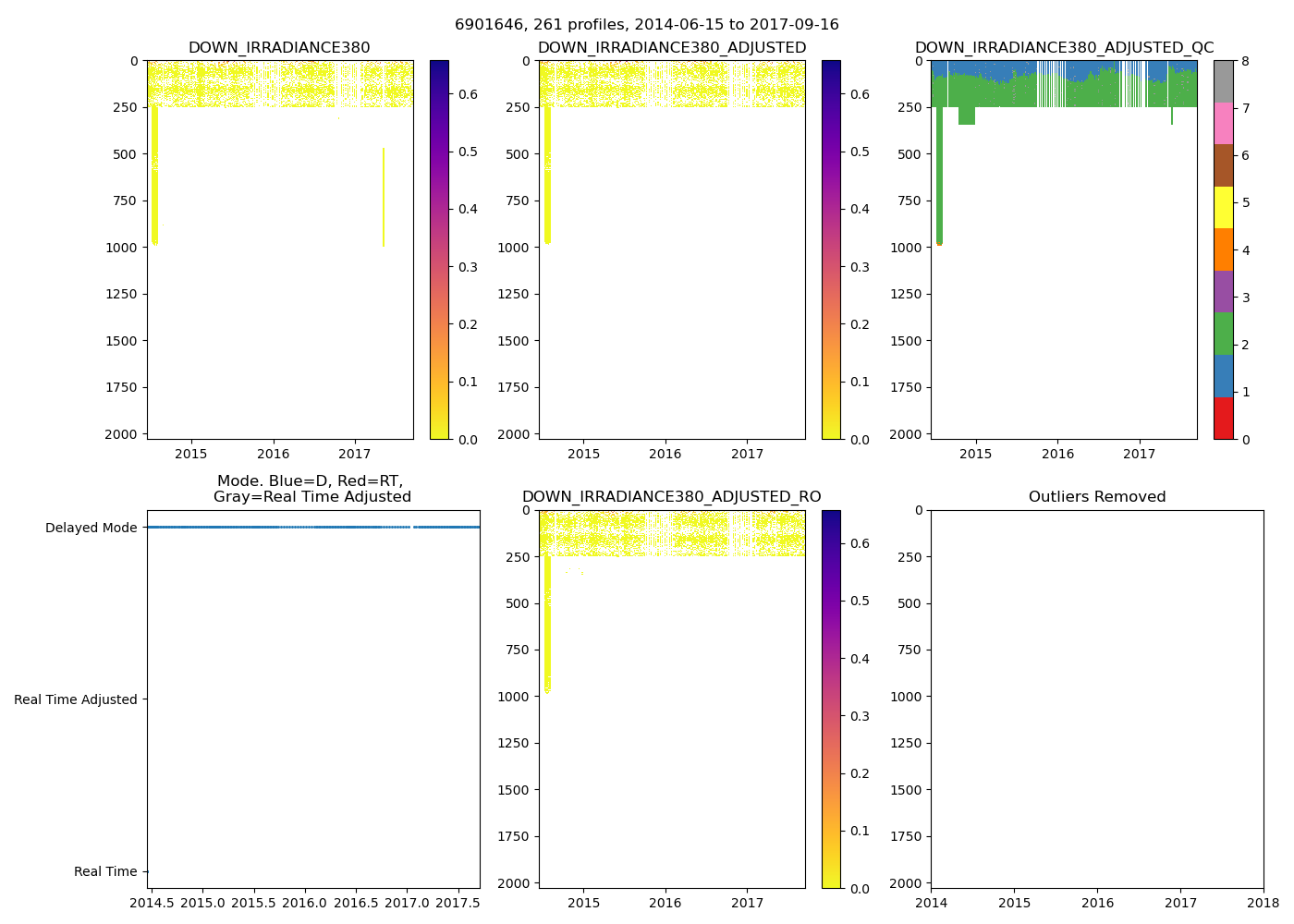Select the blue segment of the QC colorbar
Viewport: 1294px width, 924px height.
coord(1223,376)
